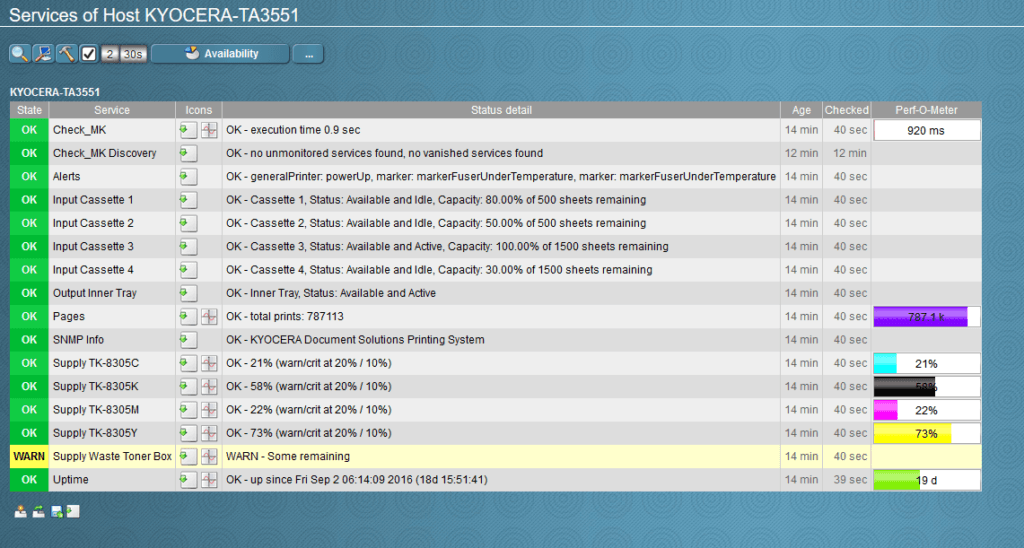Click the magenta 22% Perf-O-Meter
The height and width of the screenshot is (548, 1024).
pos(927,410)
